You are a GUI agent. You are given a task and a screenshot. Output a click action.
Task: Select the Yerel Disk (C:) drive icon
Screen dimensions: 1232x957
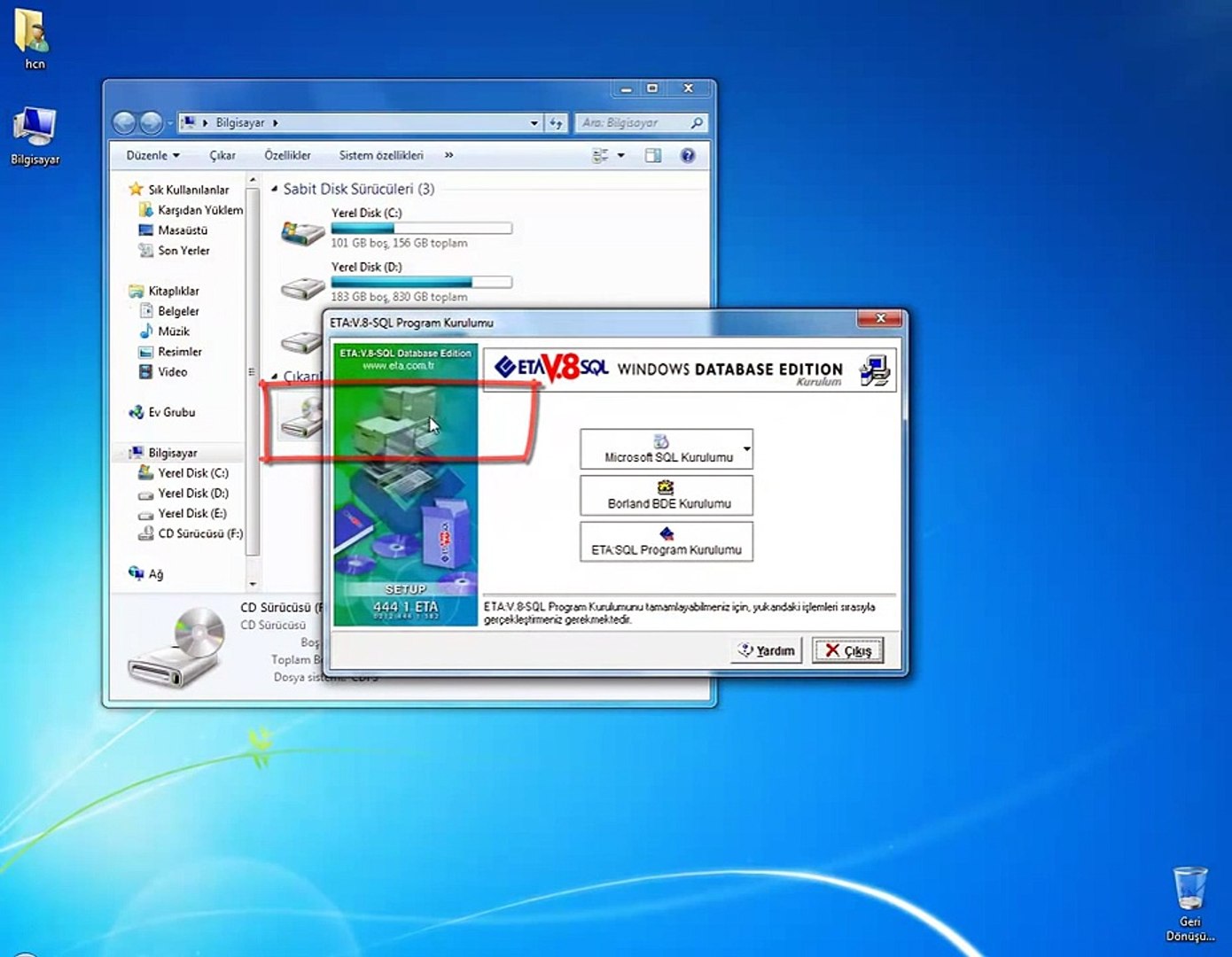coord(302,233)
